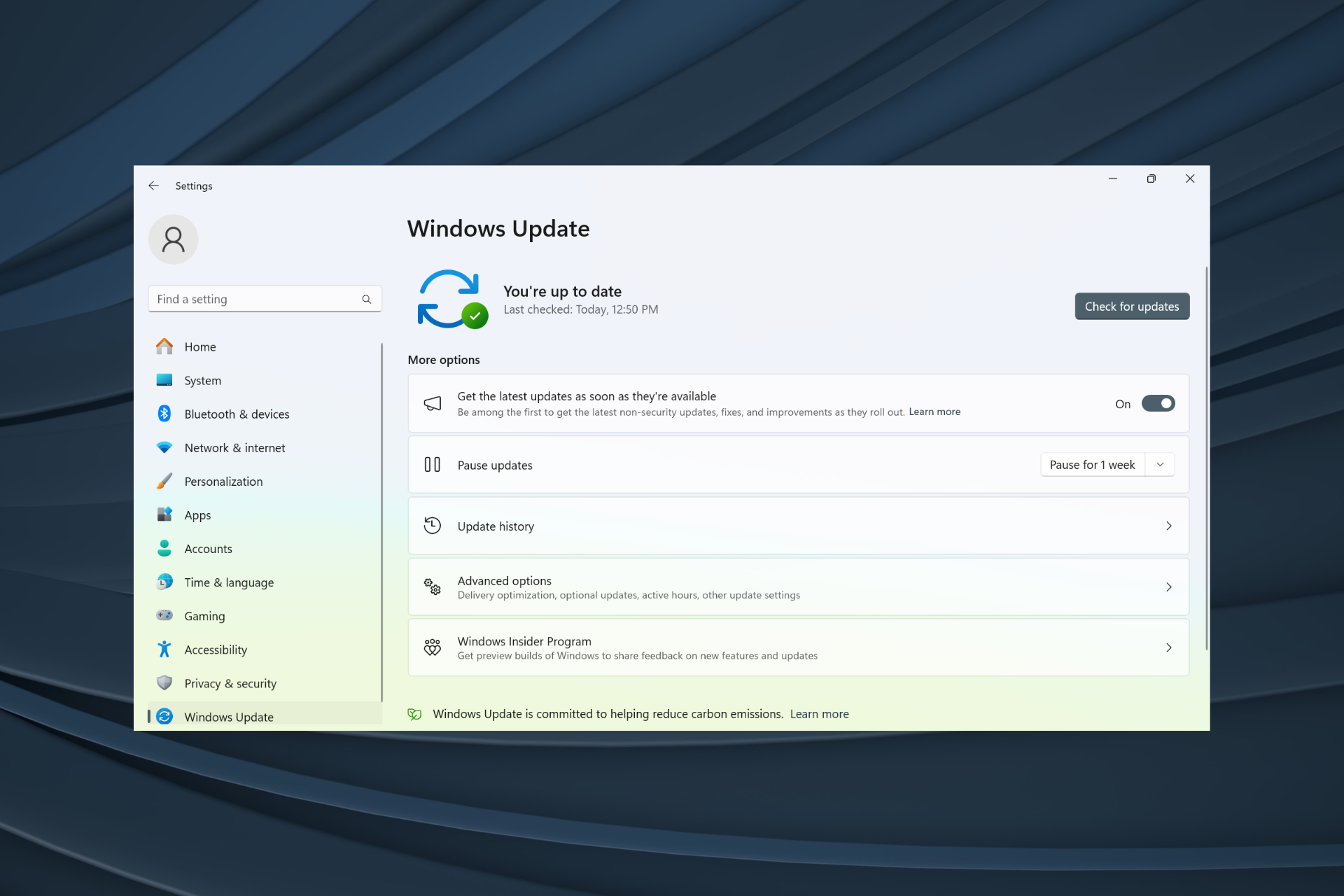Open Privacy & security settings

click(x=265, y=682)
